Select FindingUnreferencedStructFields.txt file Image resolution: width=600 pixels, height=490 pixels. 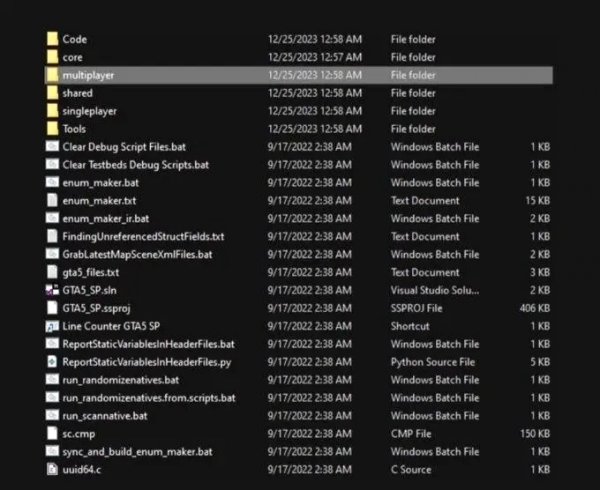pyautogui.click(x=143, y=237)
